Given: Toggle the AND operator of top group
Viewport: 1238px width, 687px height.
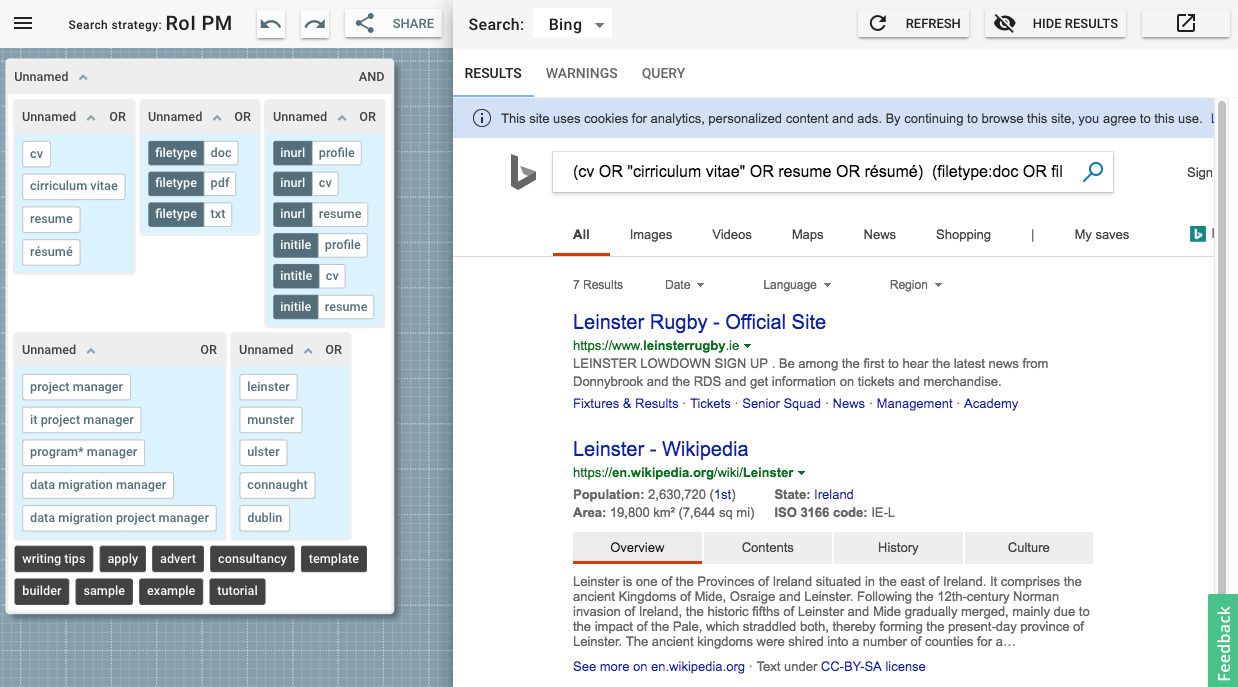Looking at the screenshot, I should click(x=371, y=77).
